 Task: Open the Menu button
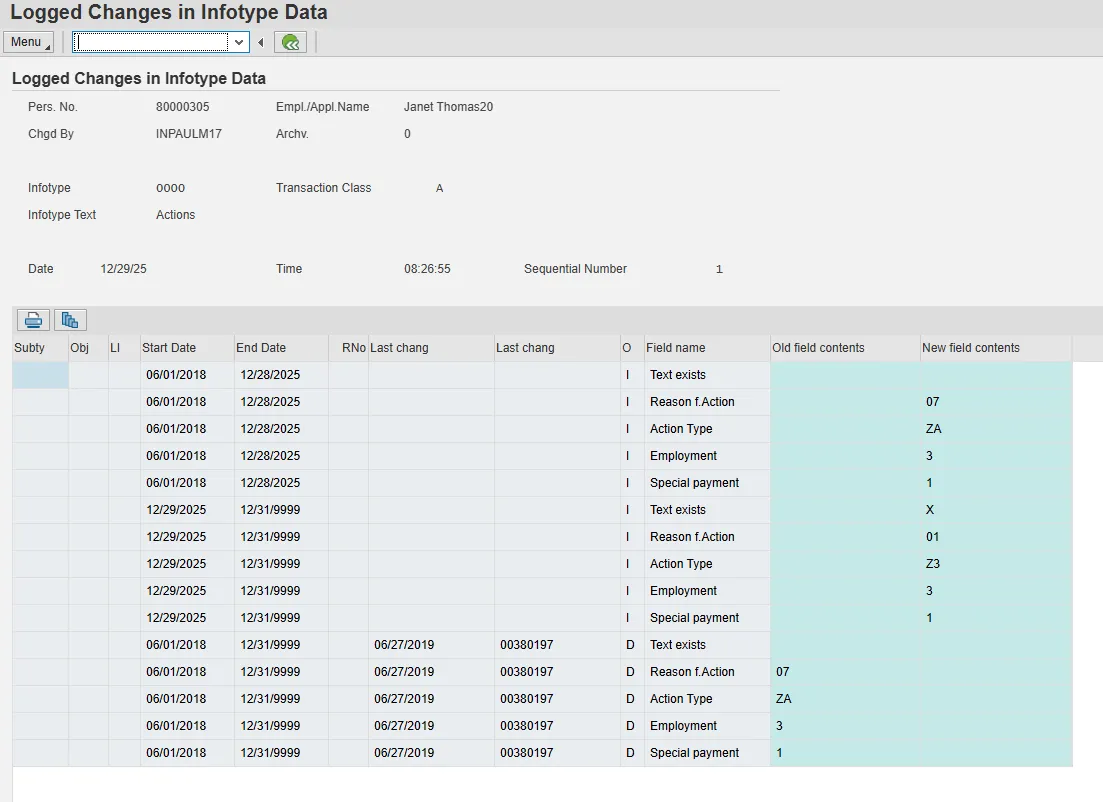(28, 42)
